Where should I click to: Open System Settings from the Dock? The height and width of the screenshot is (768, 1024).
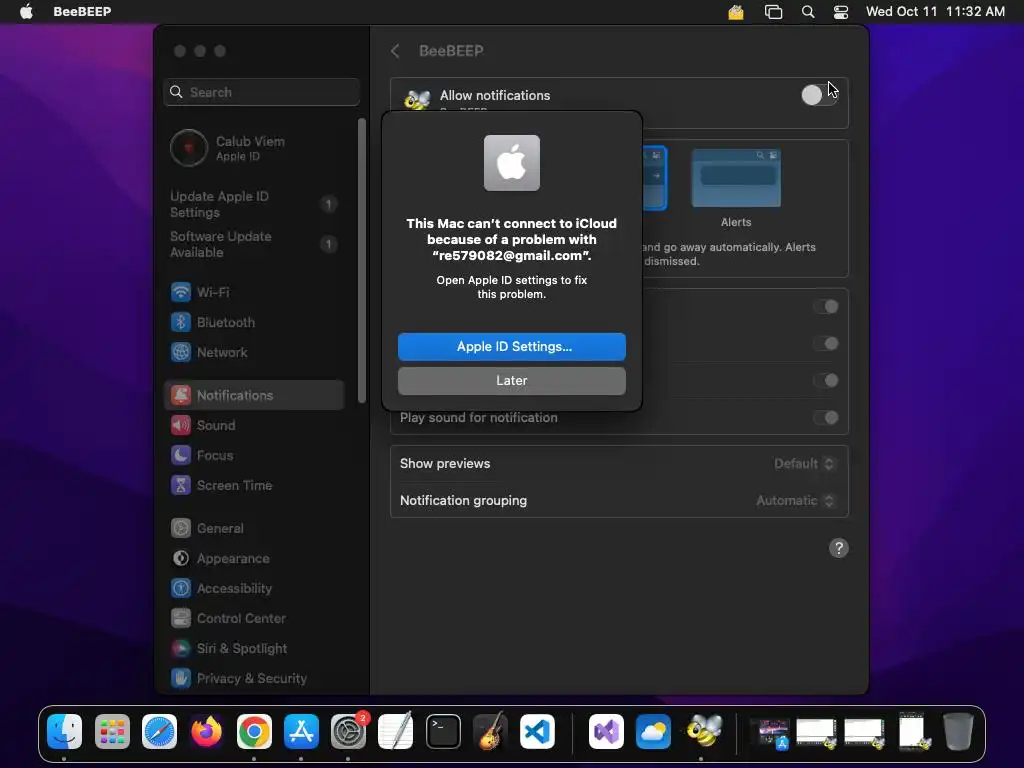coord(348,731)
